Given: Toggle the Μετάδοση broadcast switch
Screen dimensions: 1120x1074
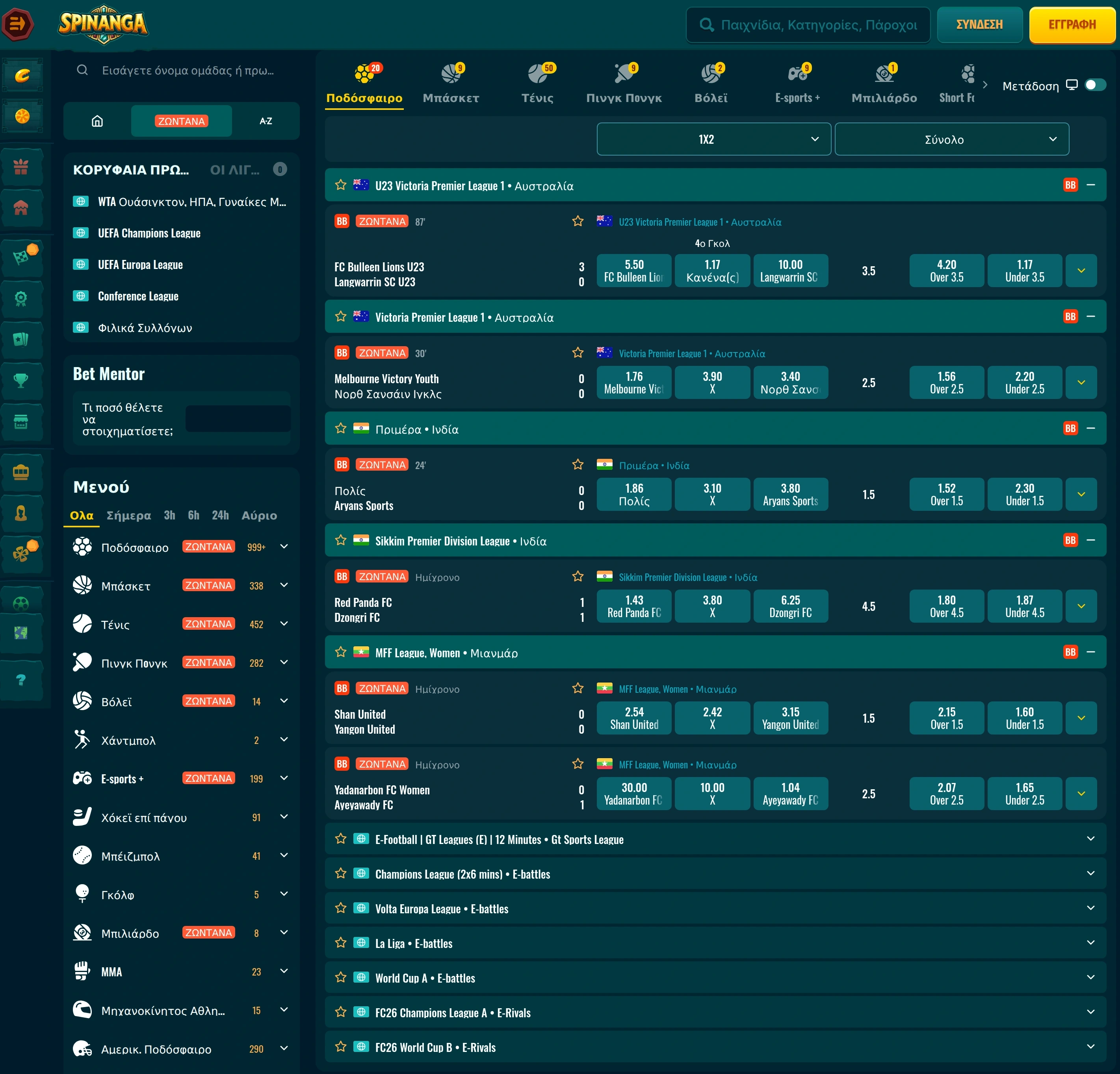Looking at the screenshot, I should tap(1096, 85).
